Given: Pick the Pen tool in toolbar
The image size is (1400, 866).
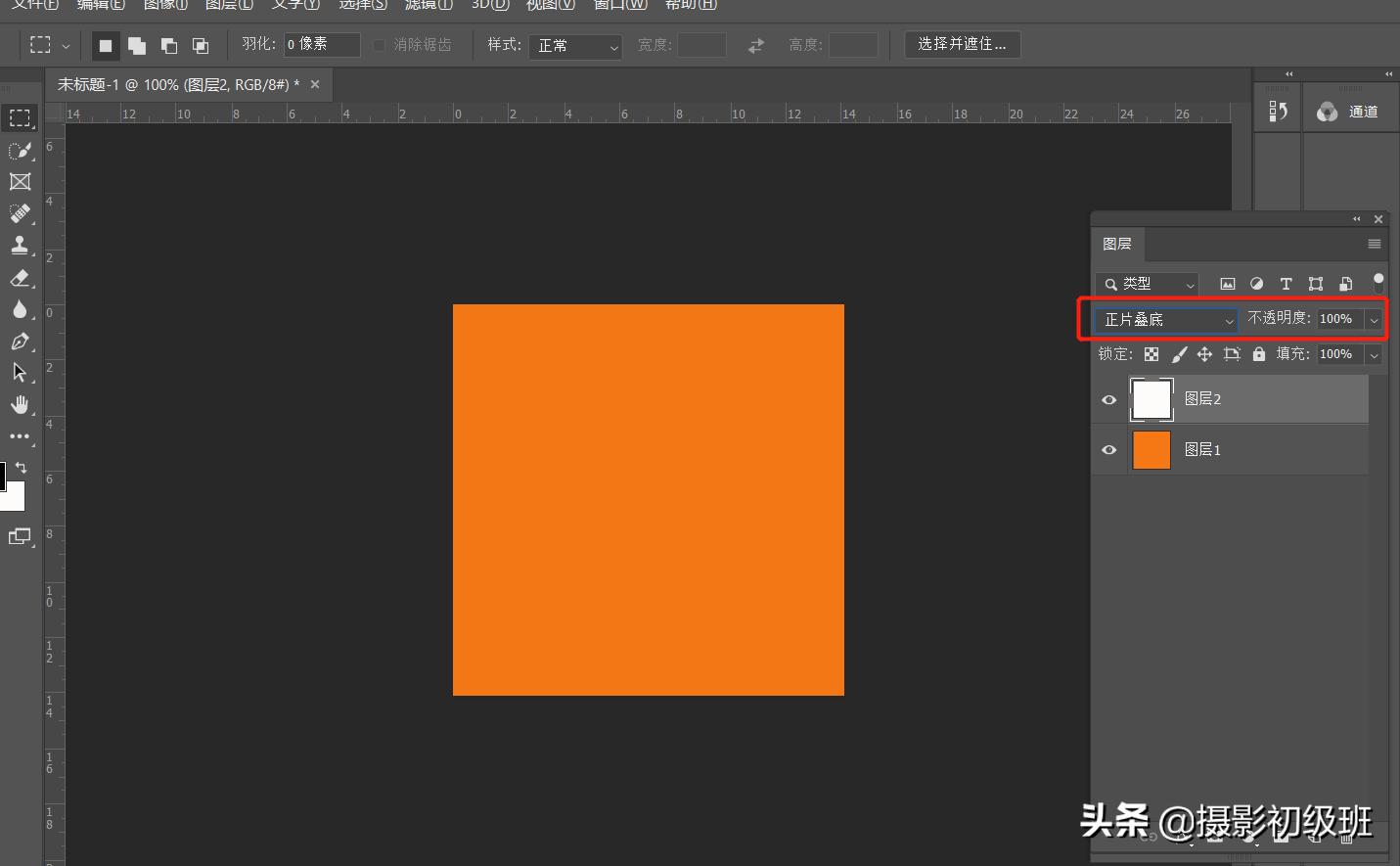Looking at the screenshot, I should pos(19,342).
